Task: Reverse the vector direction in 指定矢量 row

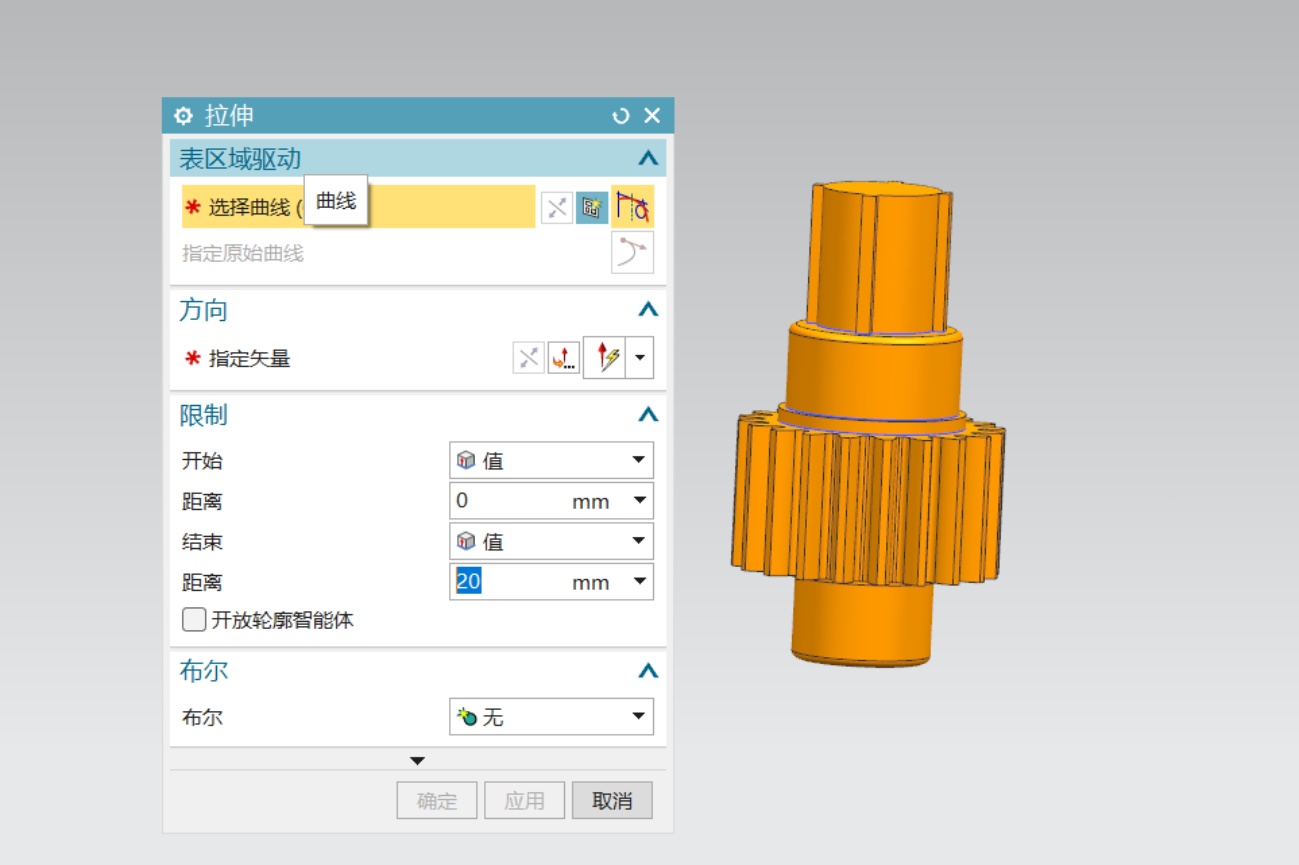Action: pyautogui.click(x=528, y=358)
